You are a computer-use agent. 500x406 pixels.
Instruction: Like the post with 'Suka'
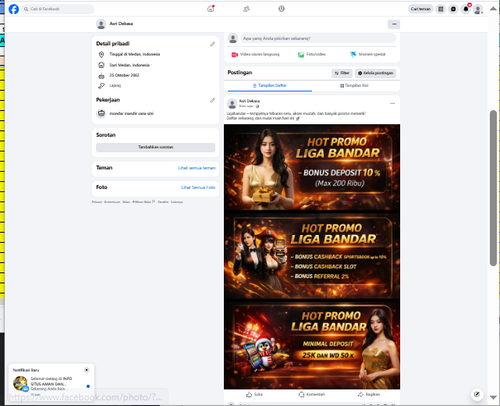click(254, 394)
